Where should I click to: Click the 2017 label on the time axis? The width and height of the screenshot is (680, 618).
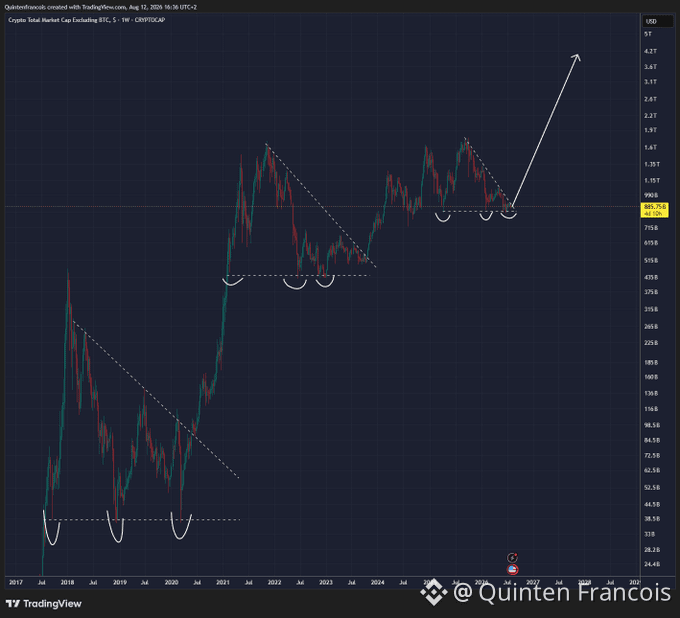[16, 582]
